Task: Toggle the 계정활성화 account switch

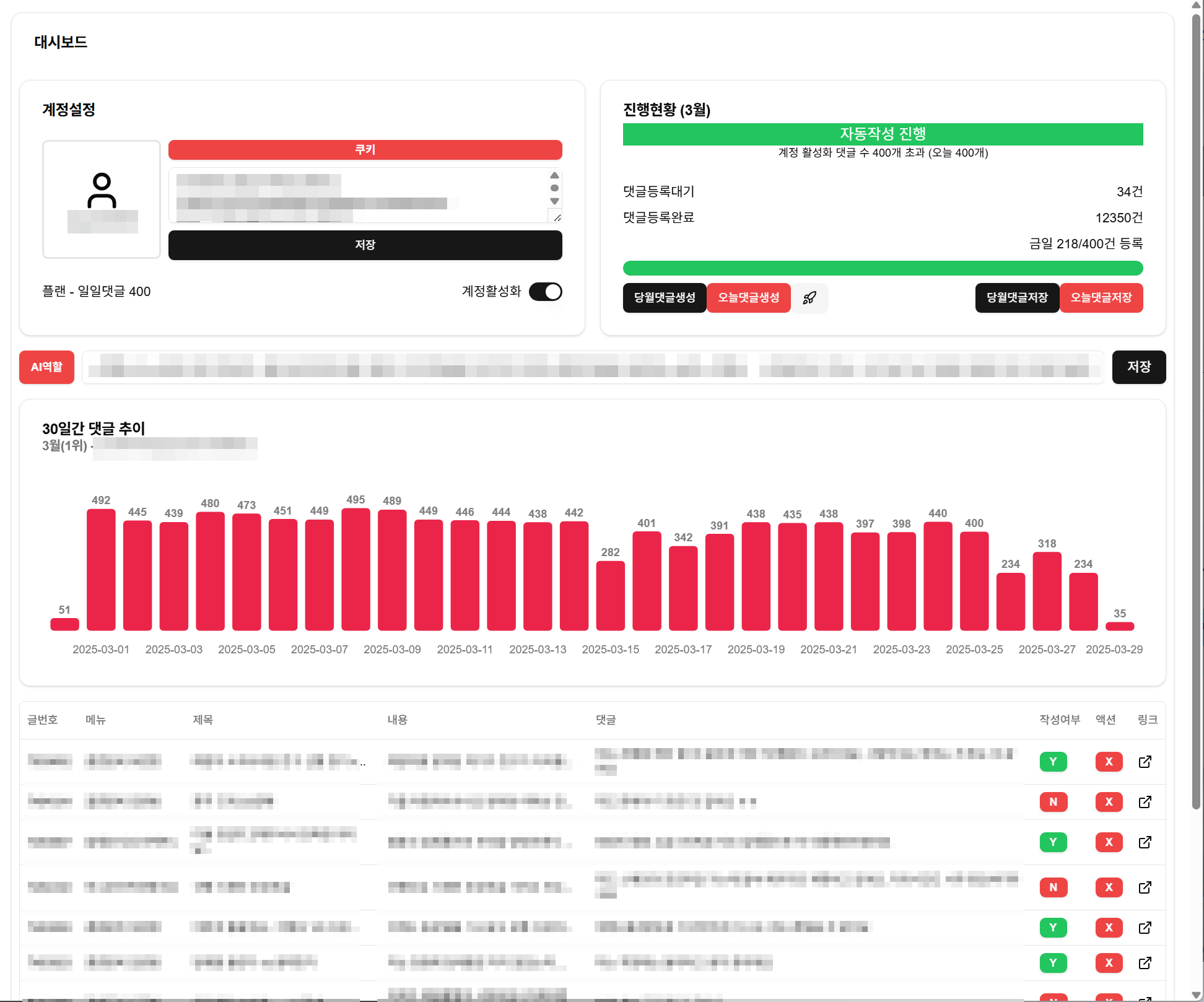Action: click(545, 292)
